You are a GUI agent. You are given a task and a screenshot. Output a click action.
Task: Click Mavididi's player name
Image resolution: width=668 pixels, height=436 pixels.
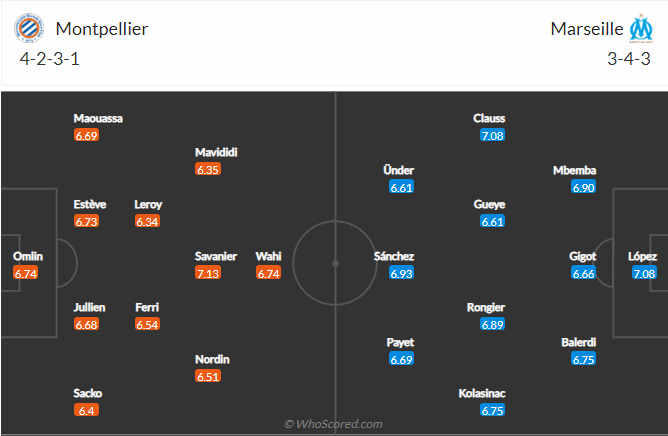point(216,152)
